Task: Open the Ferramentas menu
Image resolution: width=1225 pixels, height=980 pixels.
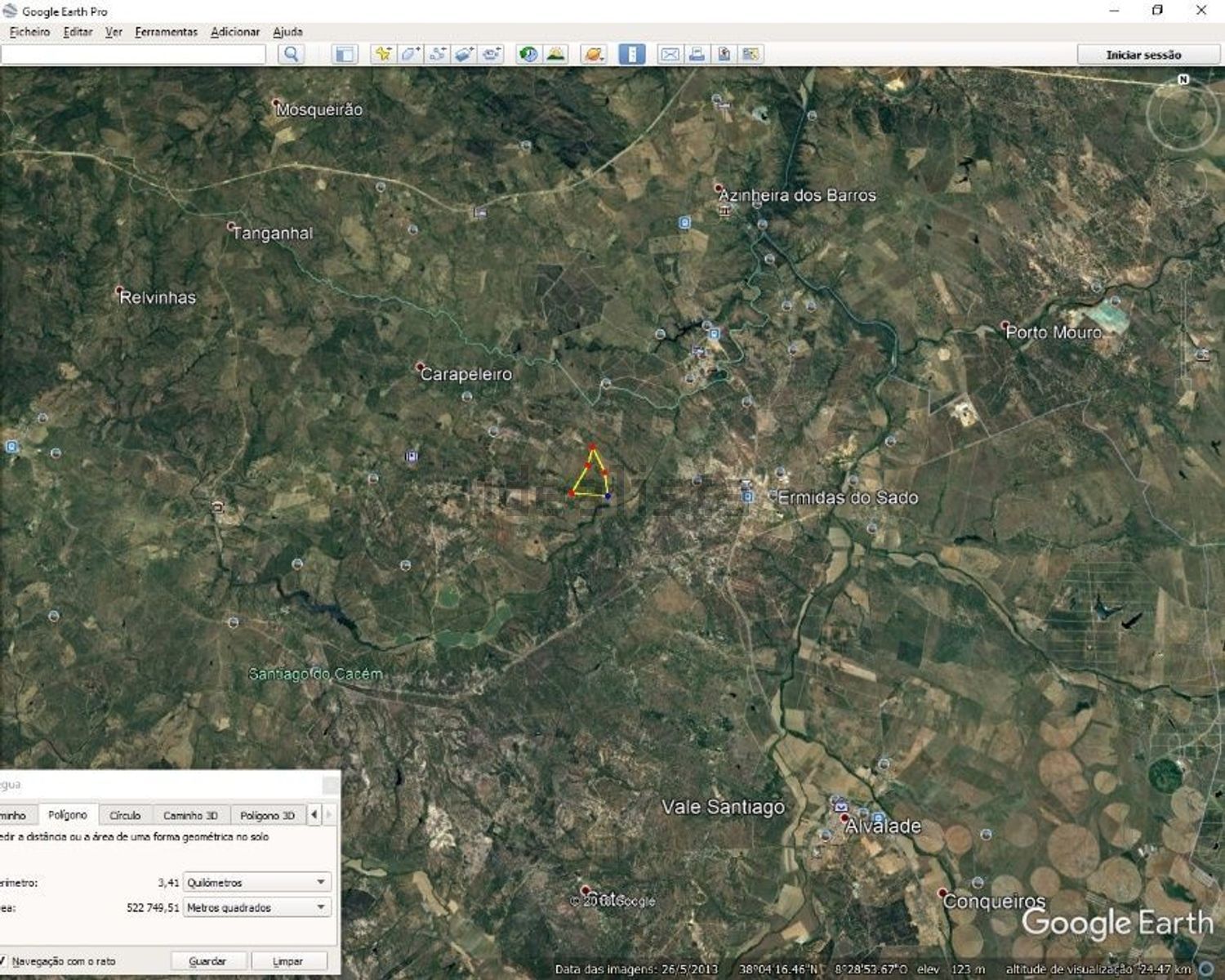Action: click(166, 32)
